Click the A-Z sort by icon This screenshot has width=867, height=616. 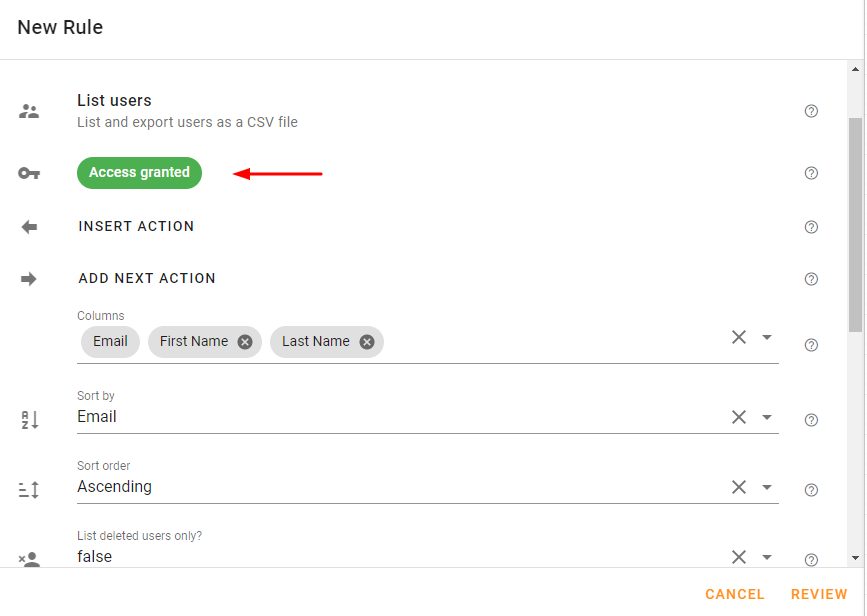29,420
